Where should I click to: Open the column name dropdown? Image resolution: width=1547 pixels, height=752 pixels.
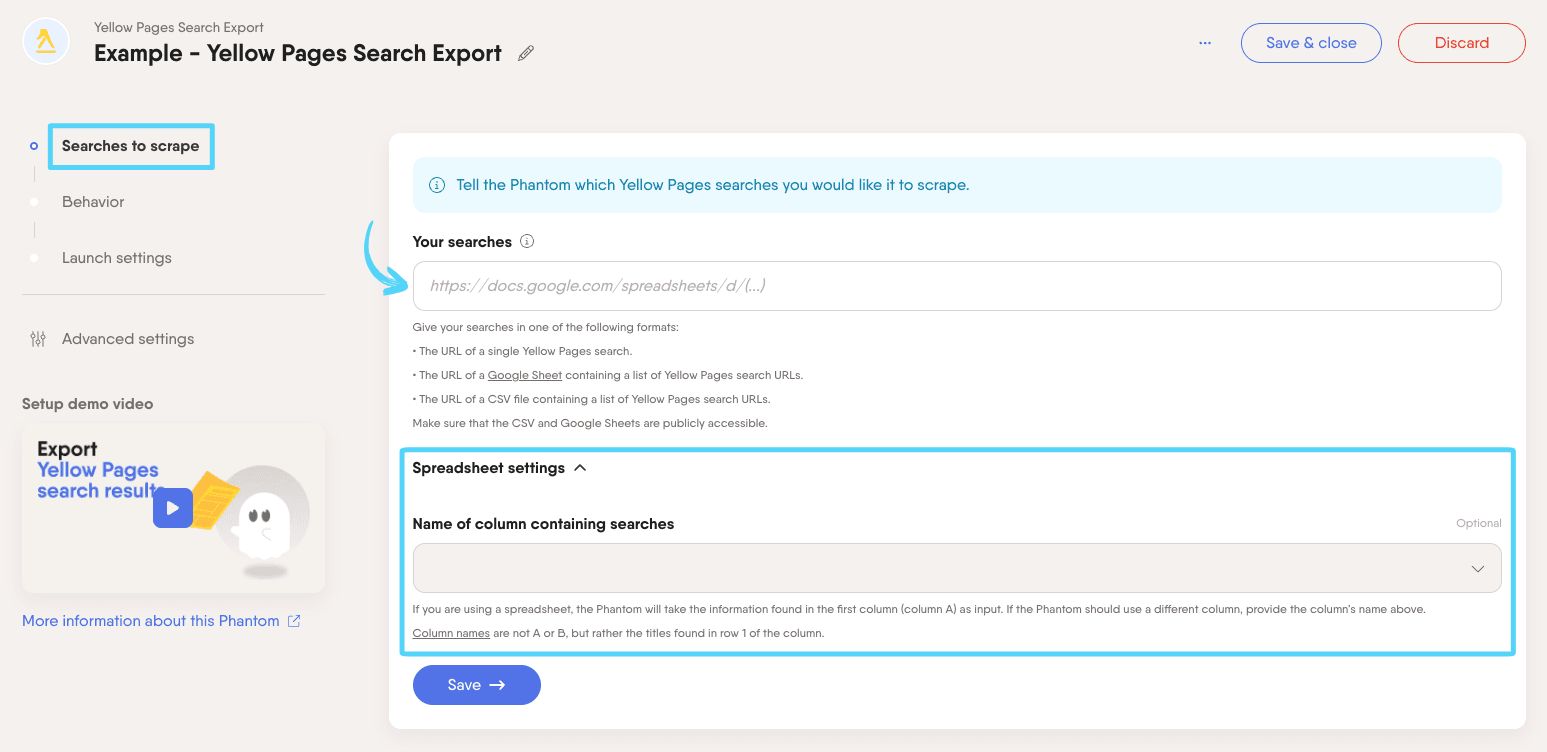tap(957, 568)
